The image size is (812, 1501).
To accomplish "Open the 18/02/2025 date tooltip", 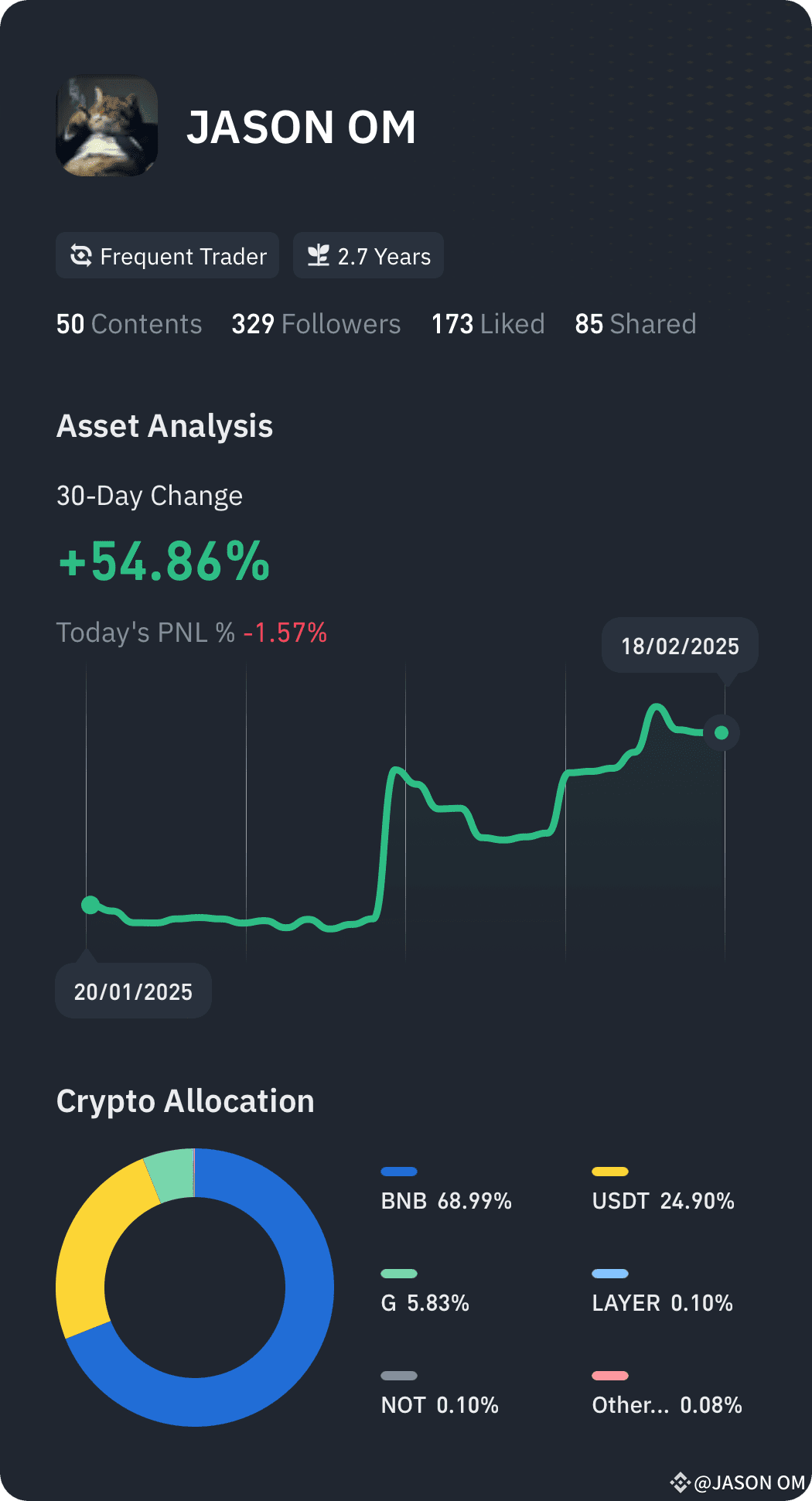I will click(680, 647).
